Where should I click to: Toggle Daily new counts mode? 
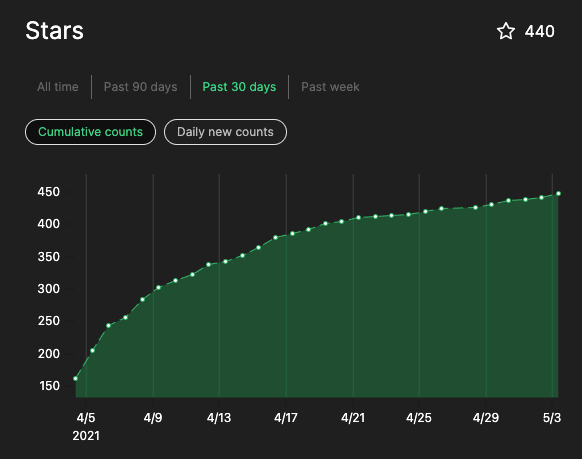click(225, 132)
